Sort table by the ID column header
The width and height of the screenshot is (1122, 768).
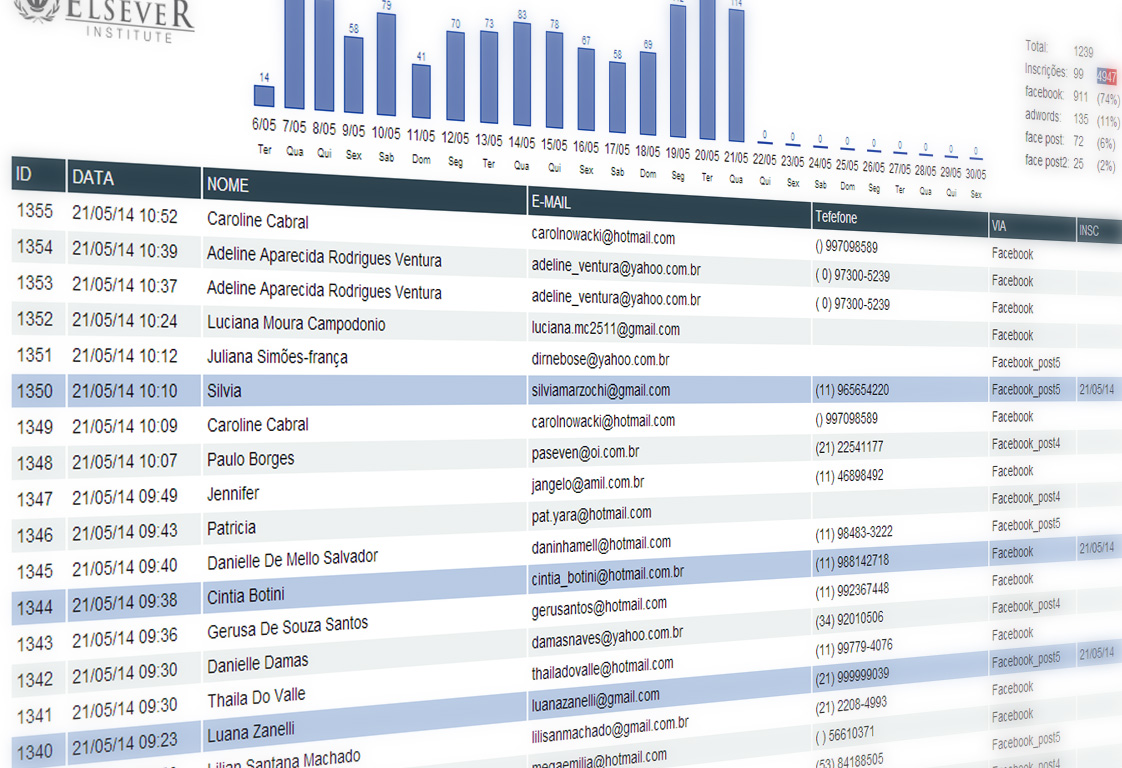click(24, 175)
